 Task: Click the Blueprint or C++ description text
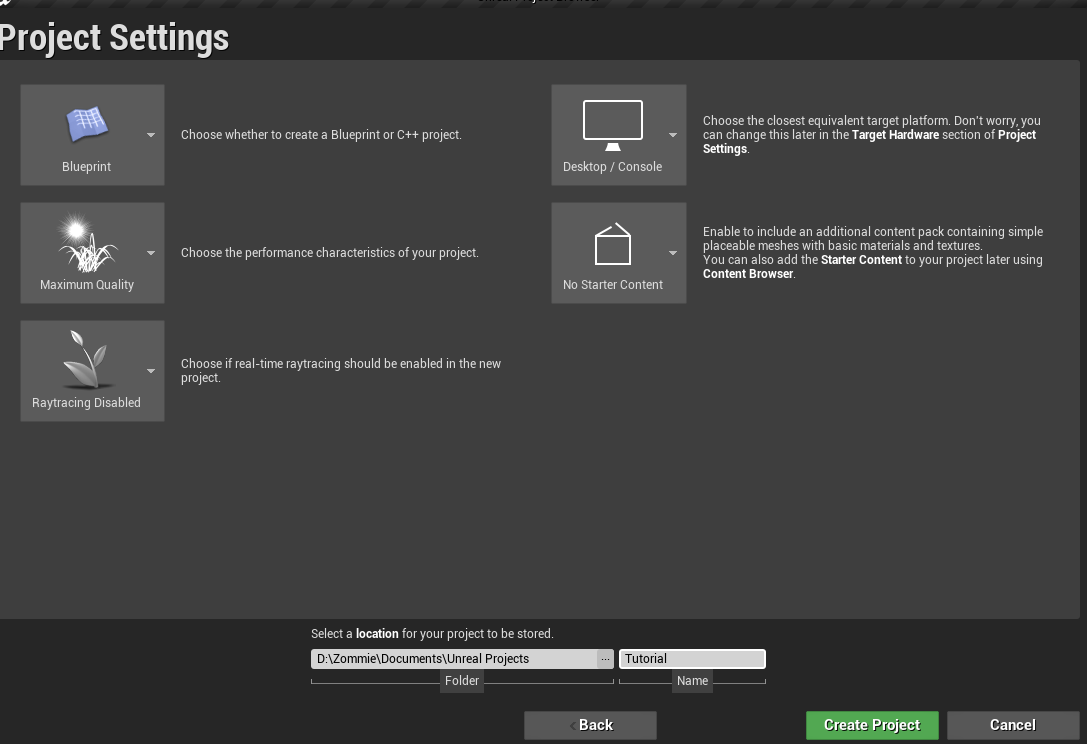(x=321, y=135)
